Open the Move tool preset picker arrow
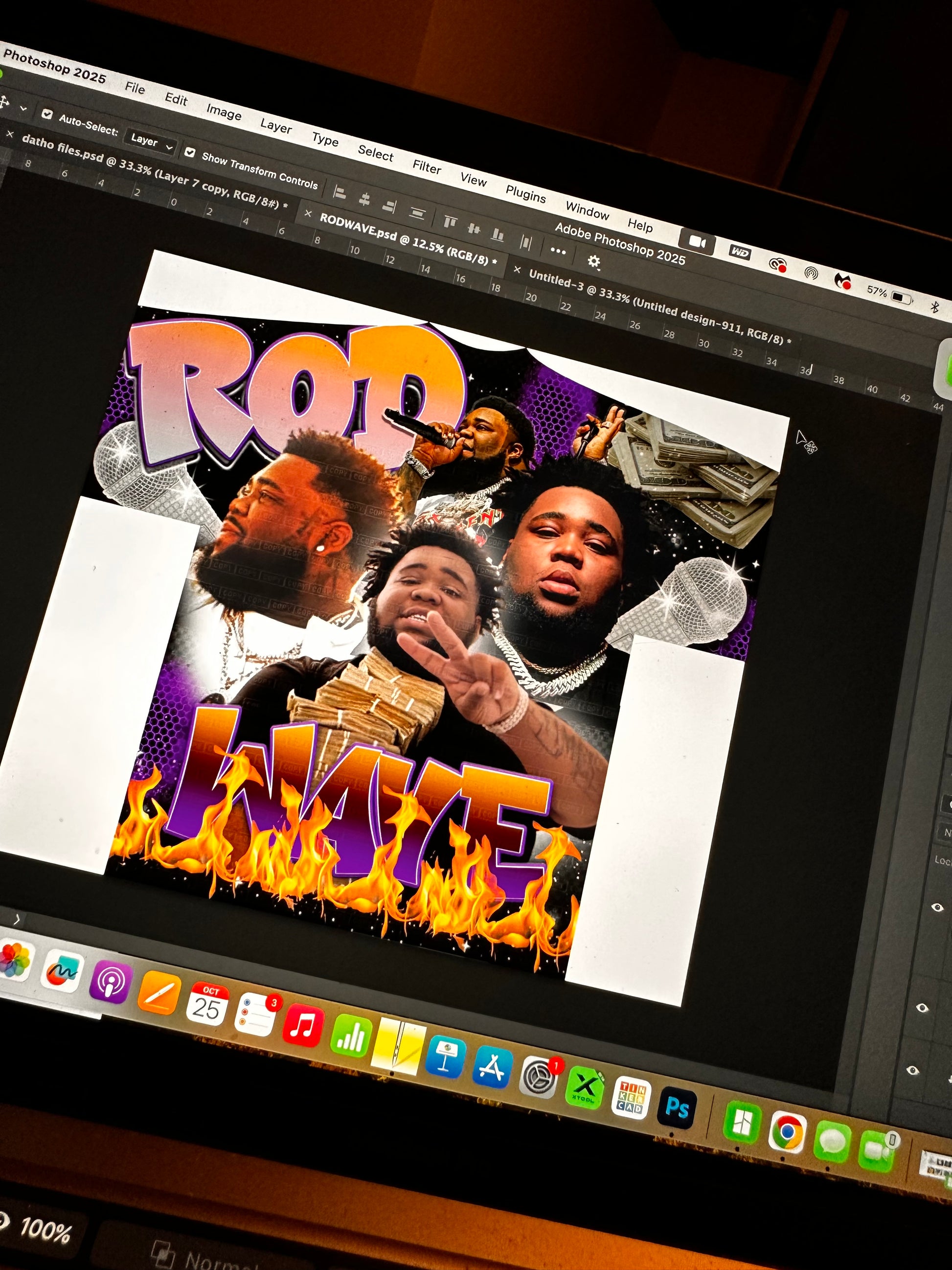Image resolution: width=952 pixels, height=1270 pixels. click(x=23, y=108)
